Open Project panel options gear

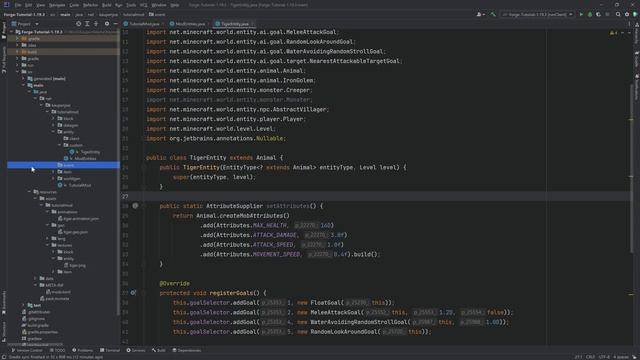(x=107, y=24)
